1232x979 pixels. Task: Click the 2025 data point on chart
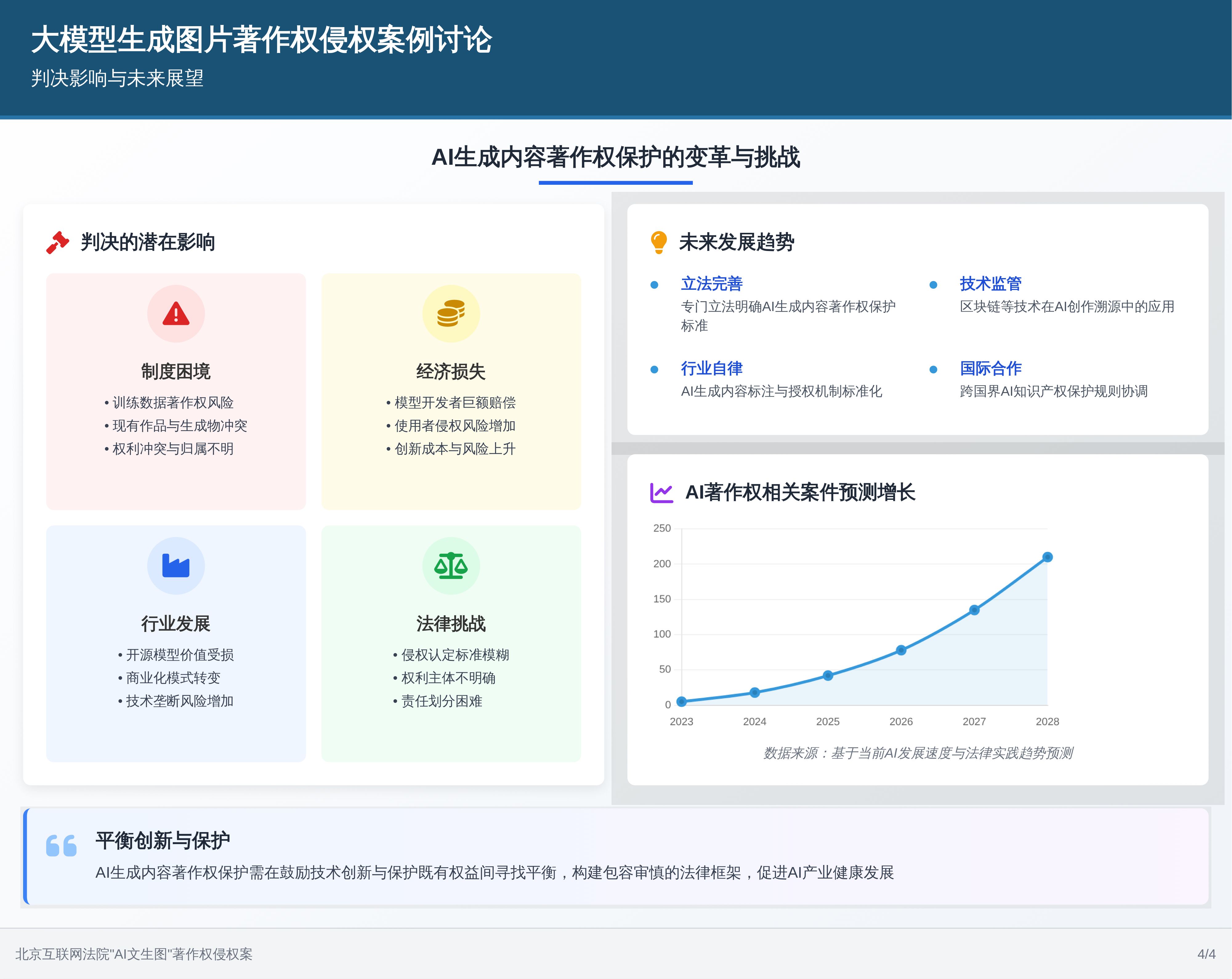coord(827,676)
